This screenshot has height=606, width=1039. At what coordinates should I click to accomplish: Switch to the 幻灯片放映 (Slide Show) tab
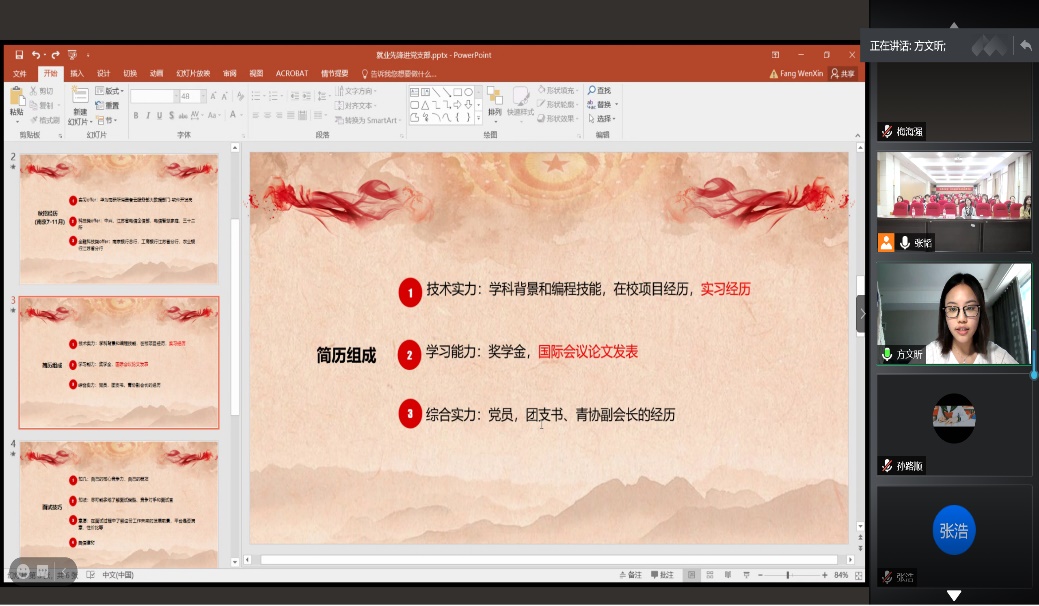(x=193, y=74)
